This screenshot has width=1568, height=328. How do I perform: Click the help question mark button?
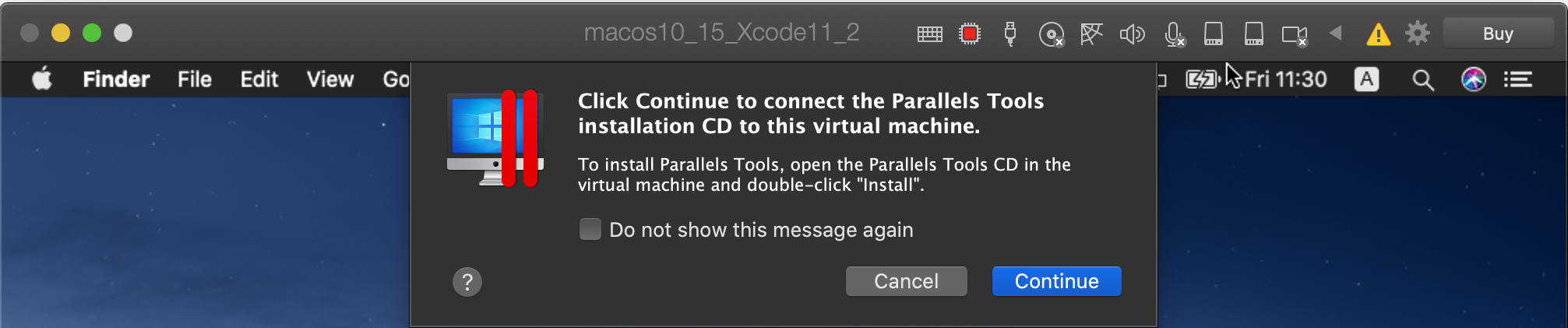(x=467, y=281)
